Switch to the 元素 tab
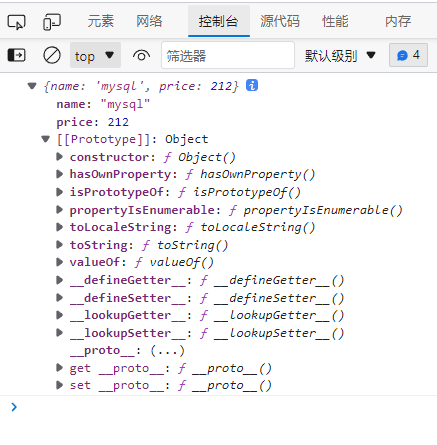The width and height of the screenshot is (437, 445). [100, 21]
